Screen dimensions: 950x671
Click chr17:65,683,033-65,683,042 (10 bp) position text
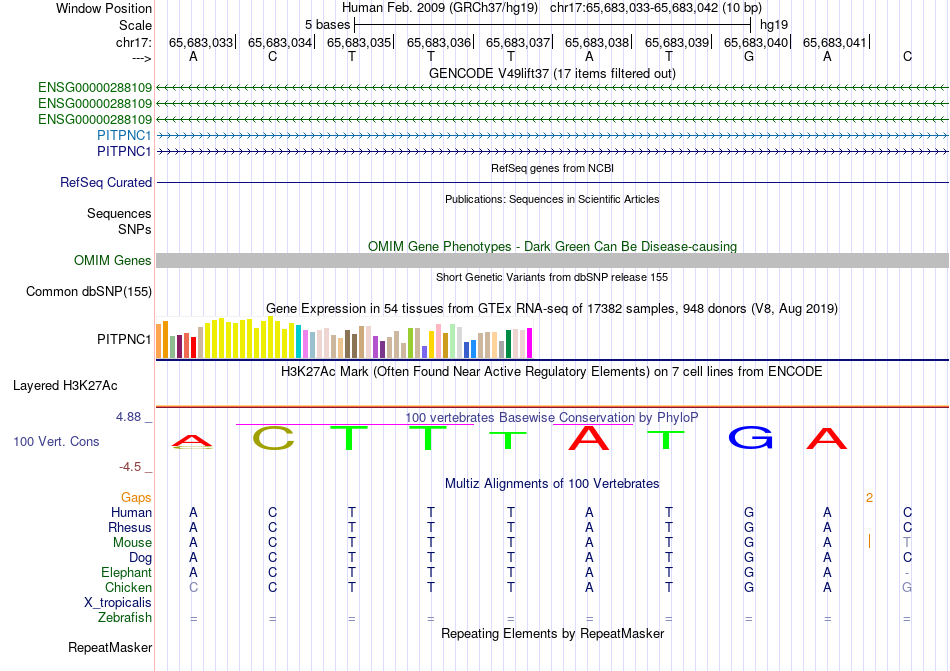[656, 8]
